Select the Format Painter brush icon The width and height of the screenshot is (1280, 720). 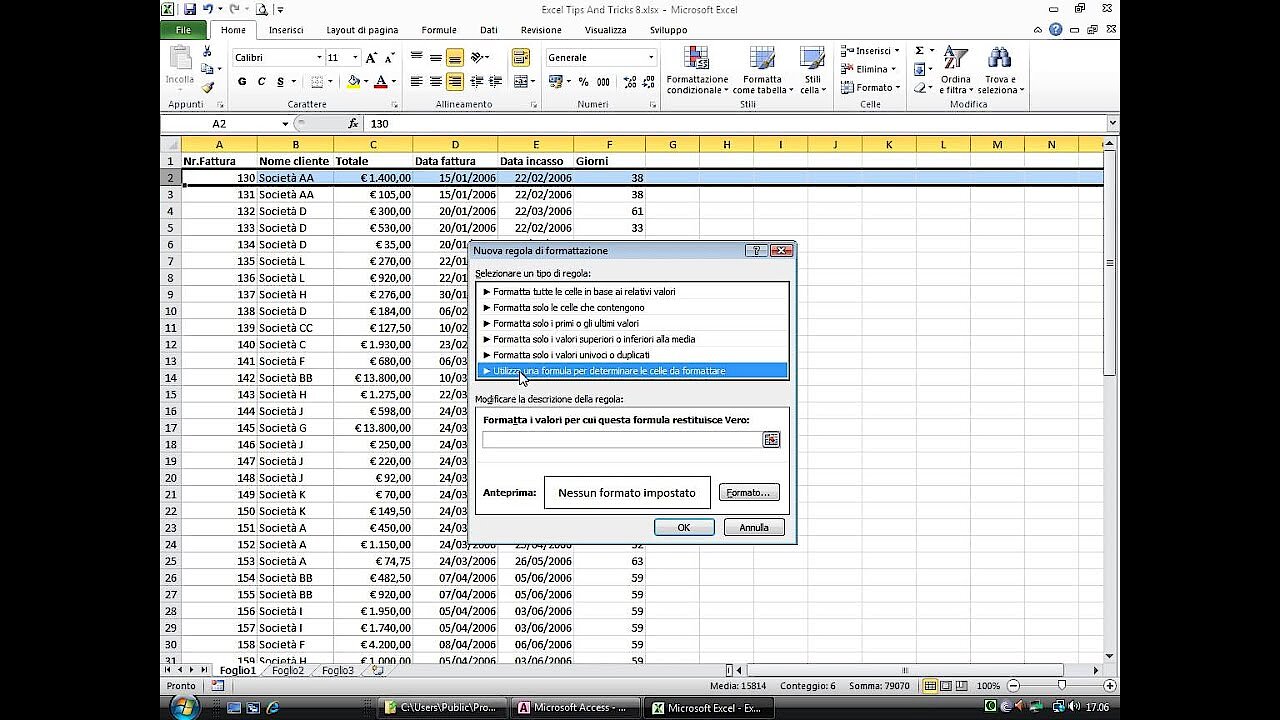pos(207,87)
